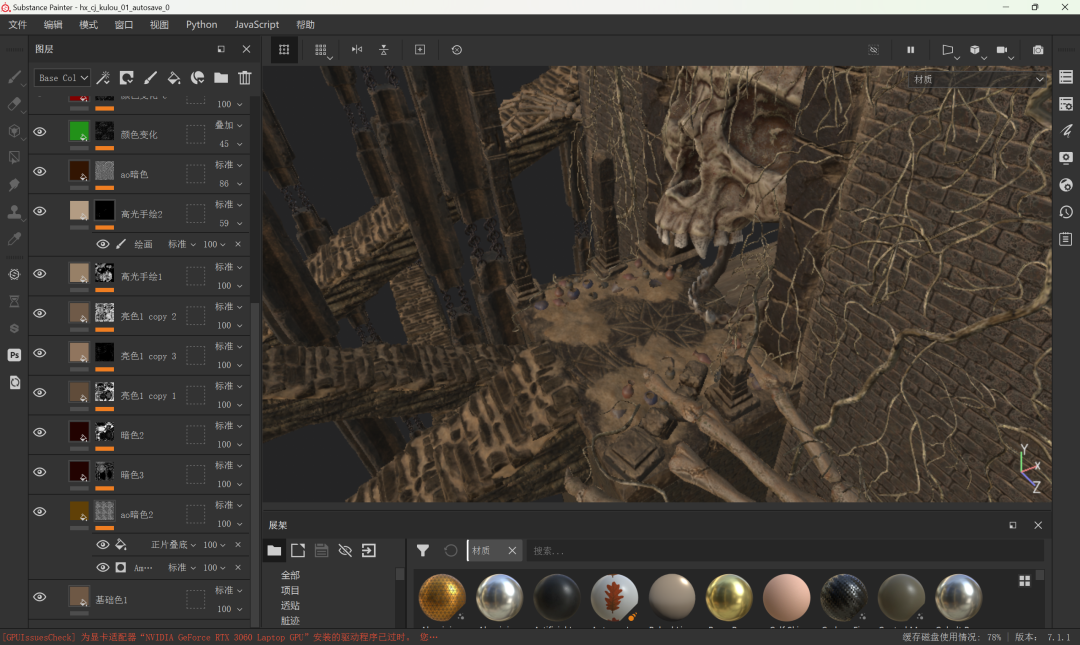This screenshot has width=1080, height=645.
Task: Toggle symmetry in the viewport toolbar
Action: (x=357, y=49)
